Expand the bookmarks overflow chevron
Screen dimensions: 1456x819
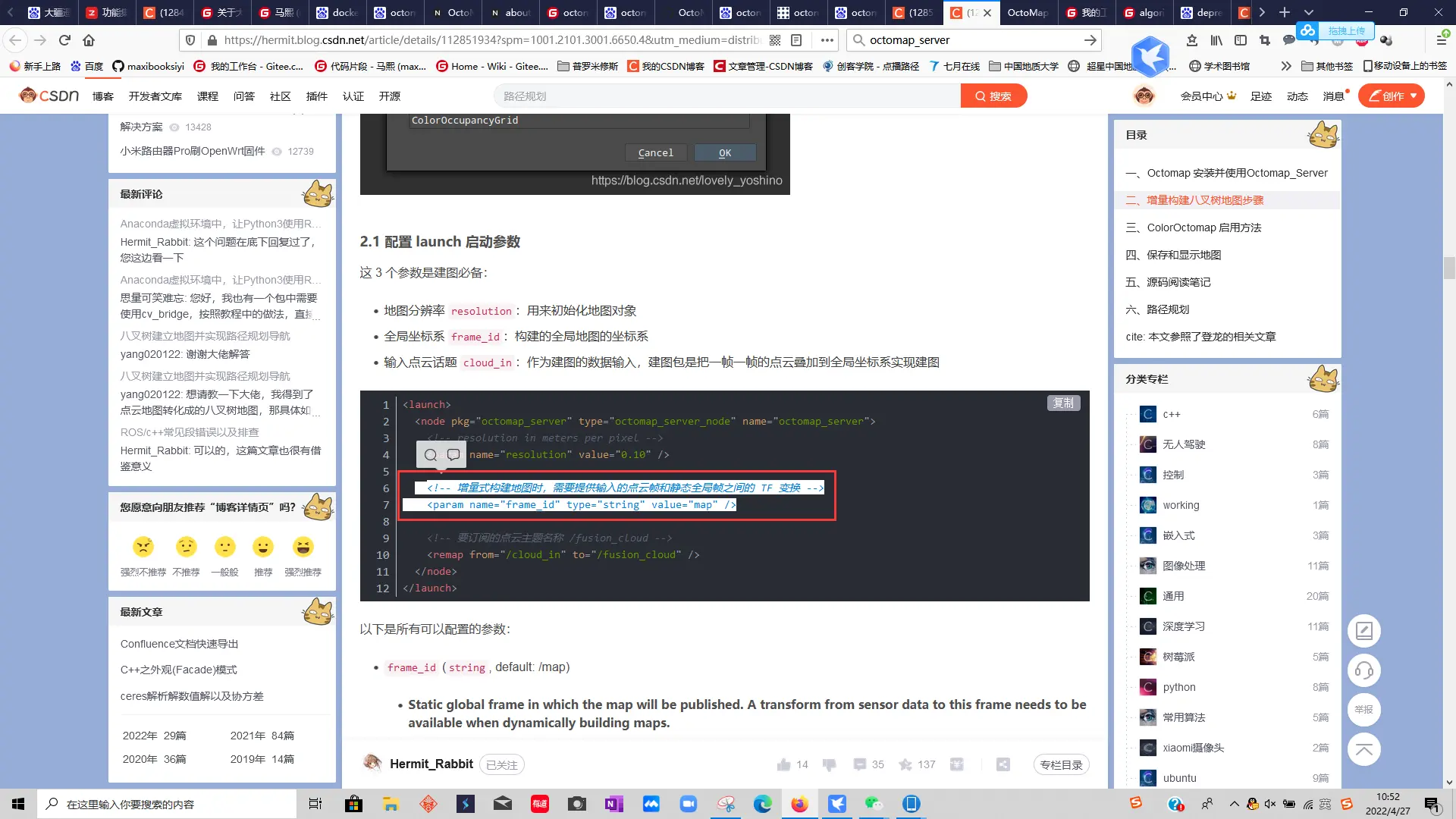coord(1285,66)
